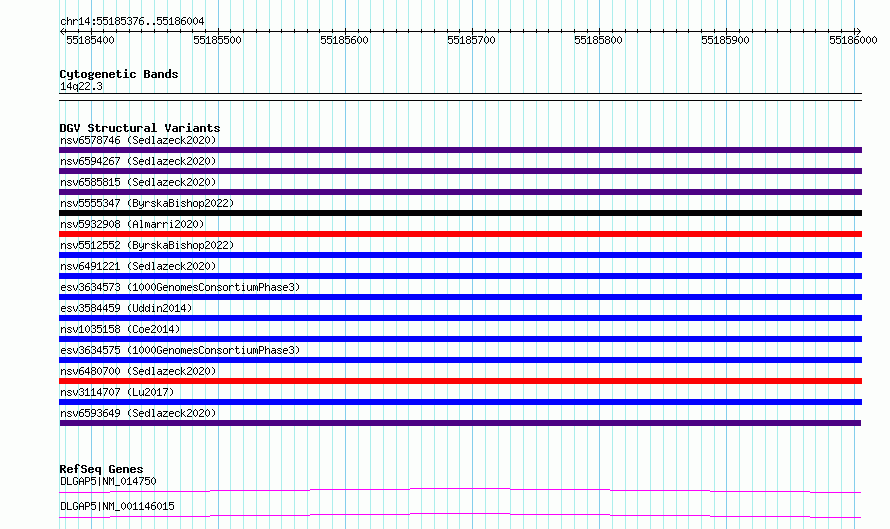This screenshot has width=890, height=529.
Task: Open variant nsv5932908 (Almarri2020) label
Action: pos(132,224)
